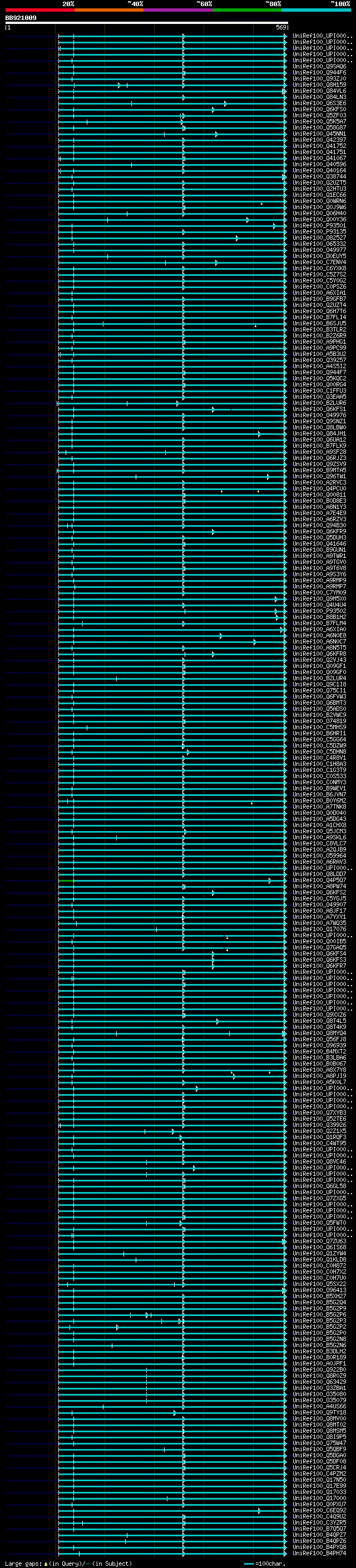Click the white query sequence bar
Viewport: 356px width, 1568px height.
click(147, 22)
